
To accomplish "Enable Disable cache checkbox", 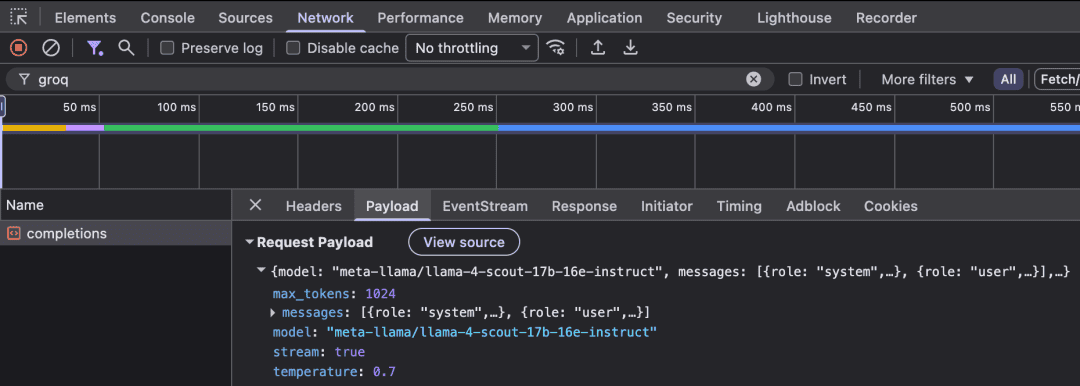I will click(293, 48).
